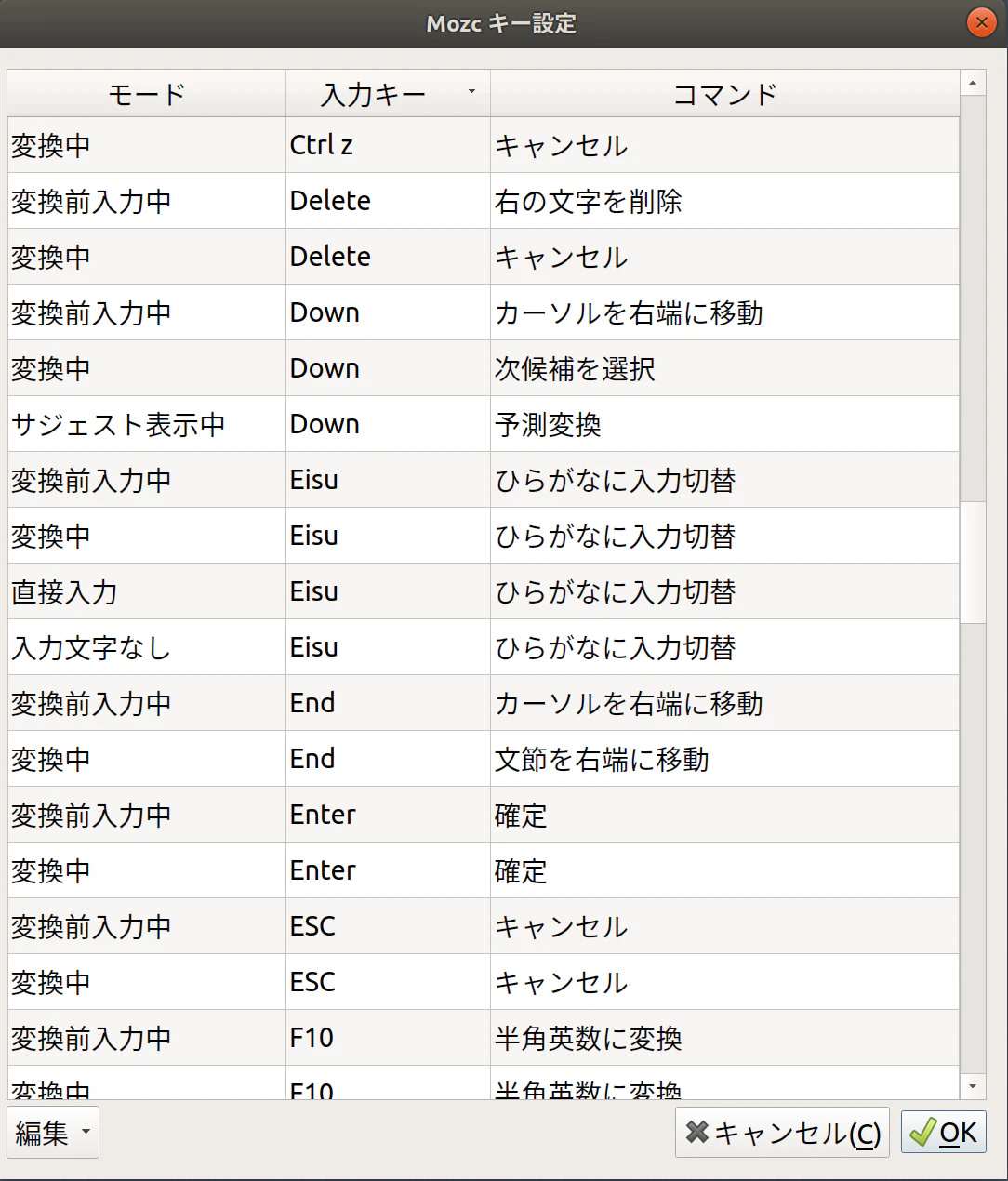Select Eisu key in 変換前入力中 row

point(388,480)
